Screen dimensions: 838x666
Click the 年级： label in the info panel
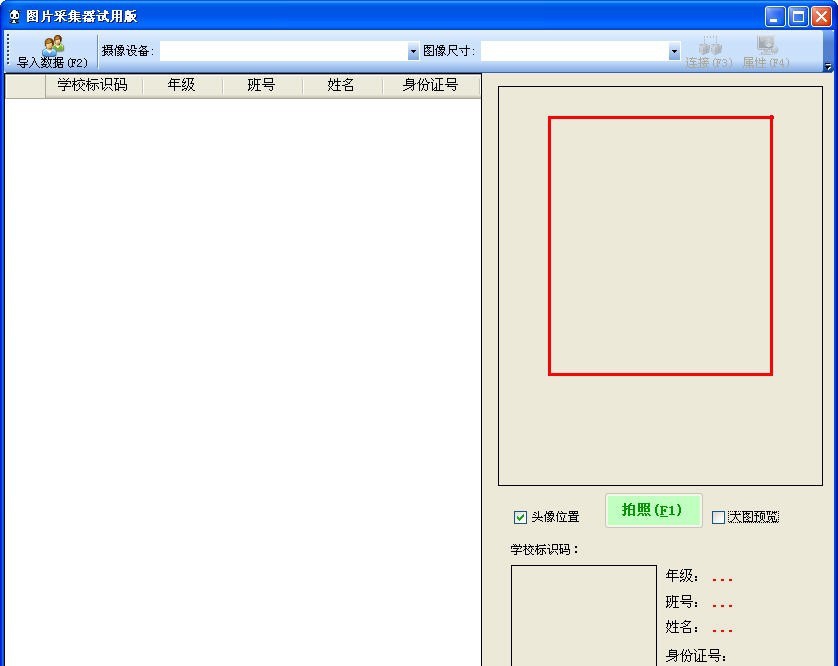tap(682, 576)
